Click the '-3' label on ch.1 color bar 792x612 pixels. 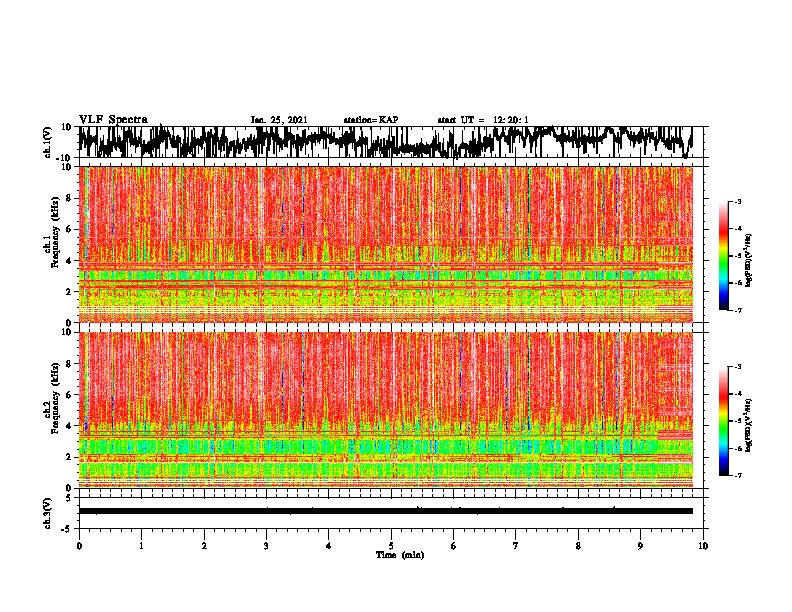(738, 202)
